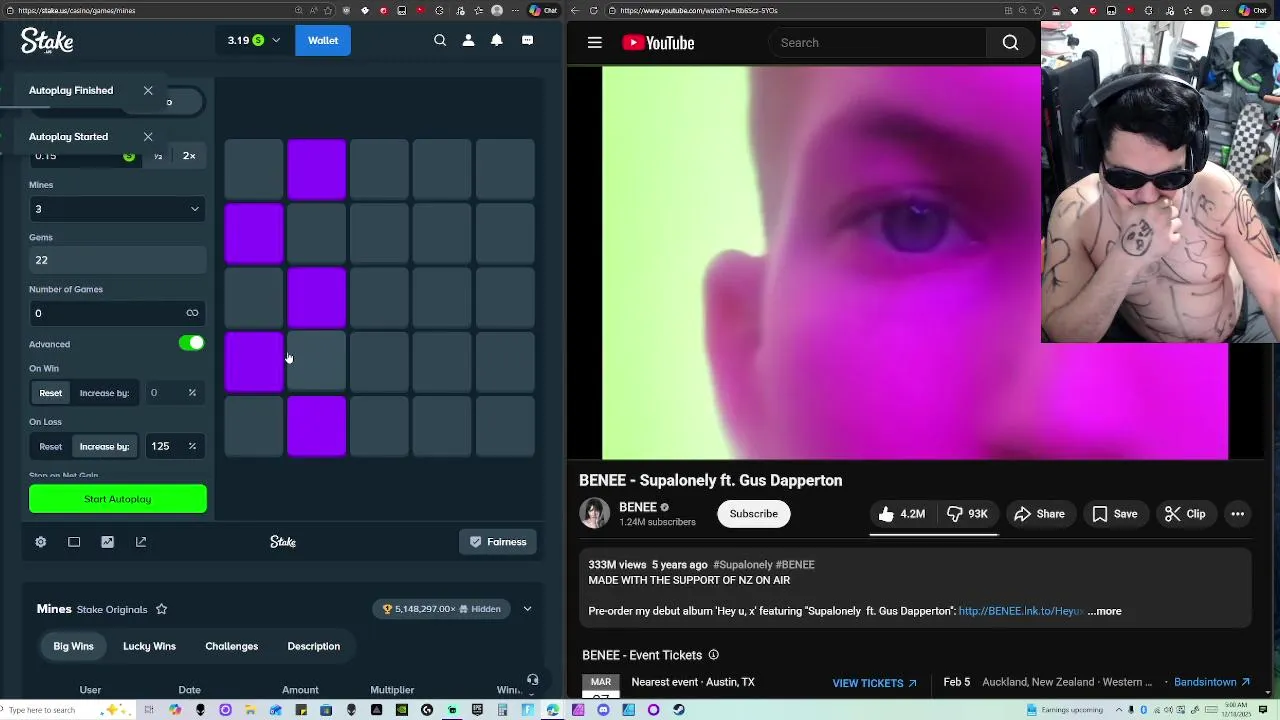Open the Stake user profile icon
Screen dimensions: 1280x720
468,40
